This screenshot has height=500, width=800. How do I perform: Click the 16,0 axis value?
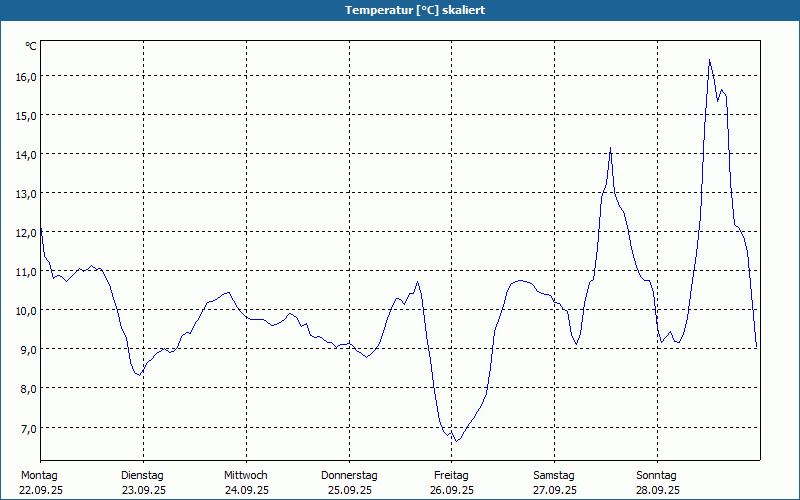26,77
